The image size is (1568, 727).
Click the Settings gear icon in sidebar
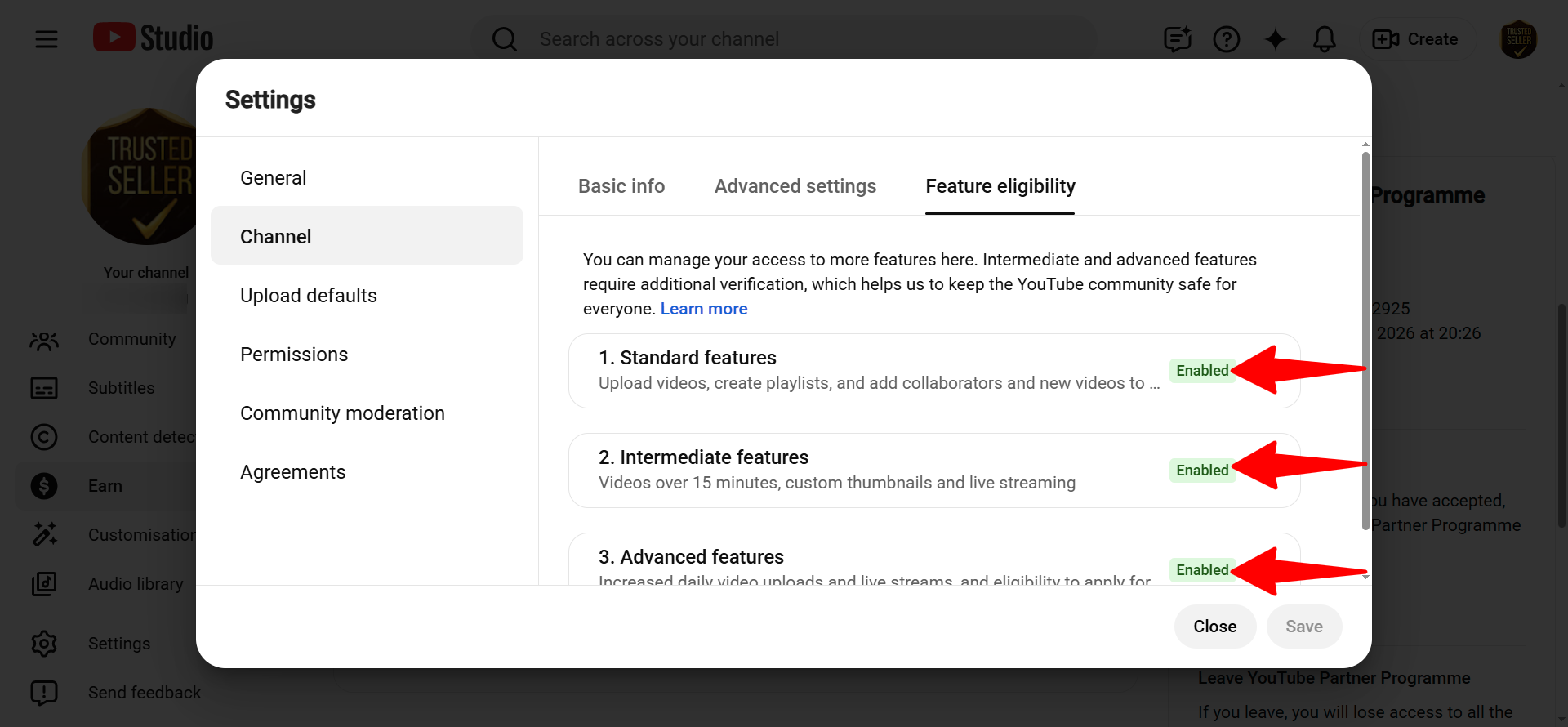44,644
